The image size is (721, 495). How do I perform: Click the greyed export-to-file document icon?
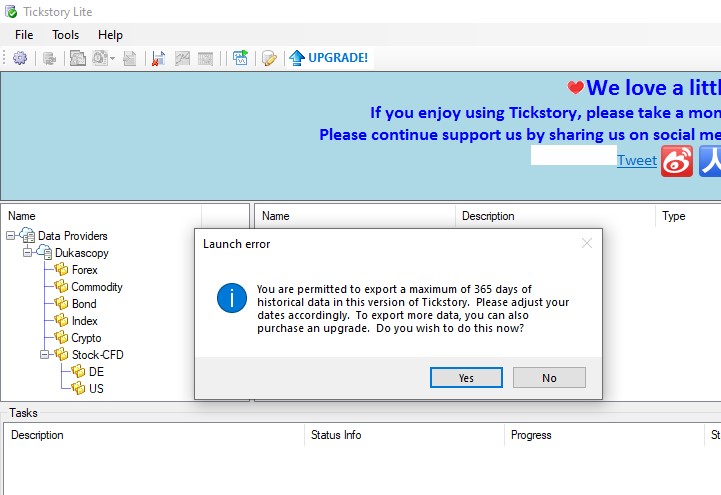pos(130,58)
